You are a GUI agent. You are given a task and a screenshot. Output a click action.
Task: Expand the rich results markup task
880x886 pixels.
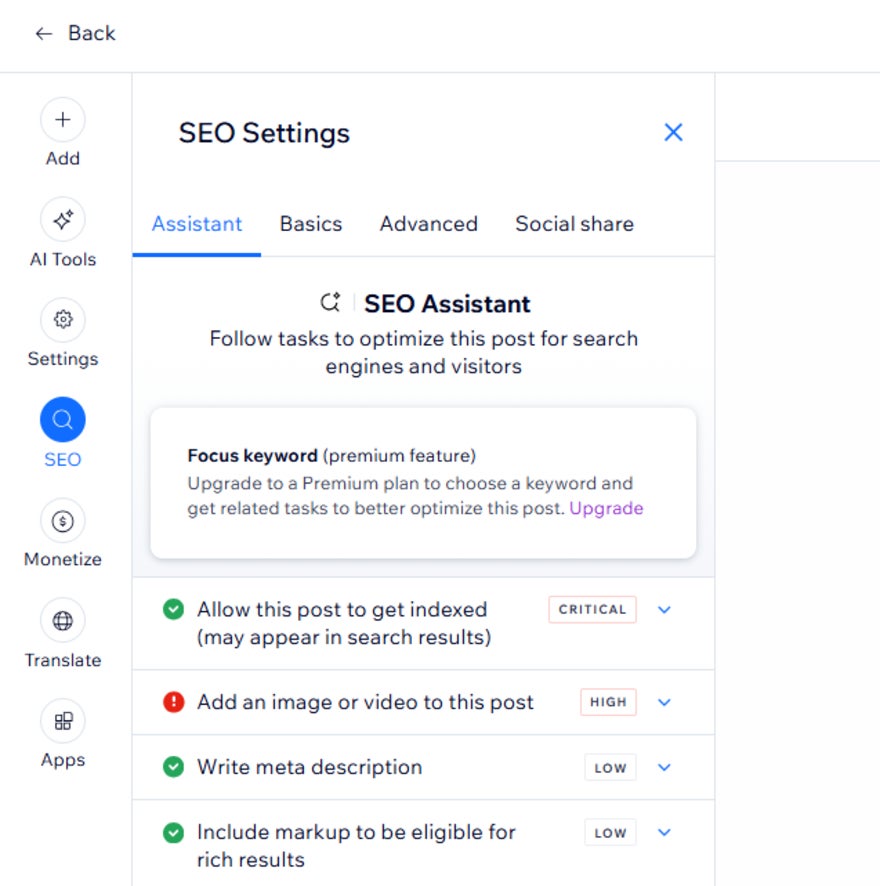click(x=664, y=832)
